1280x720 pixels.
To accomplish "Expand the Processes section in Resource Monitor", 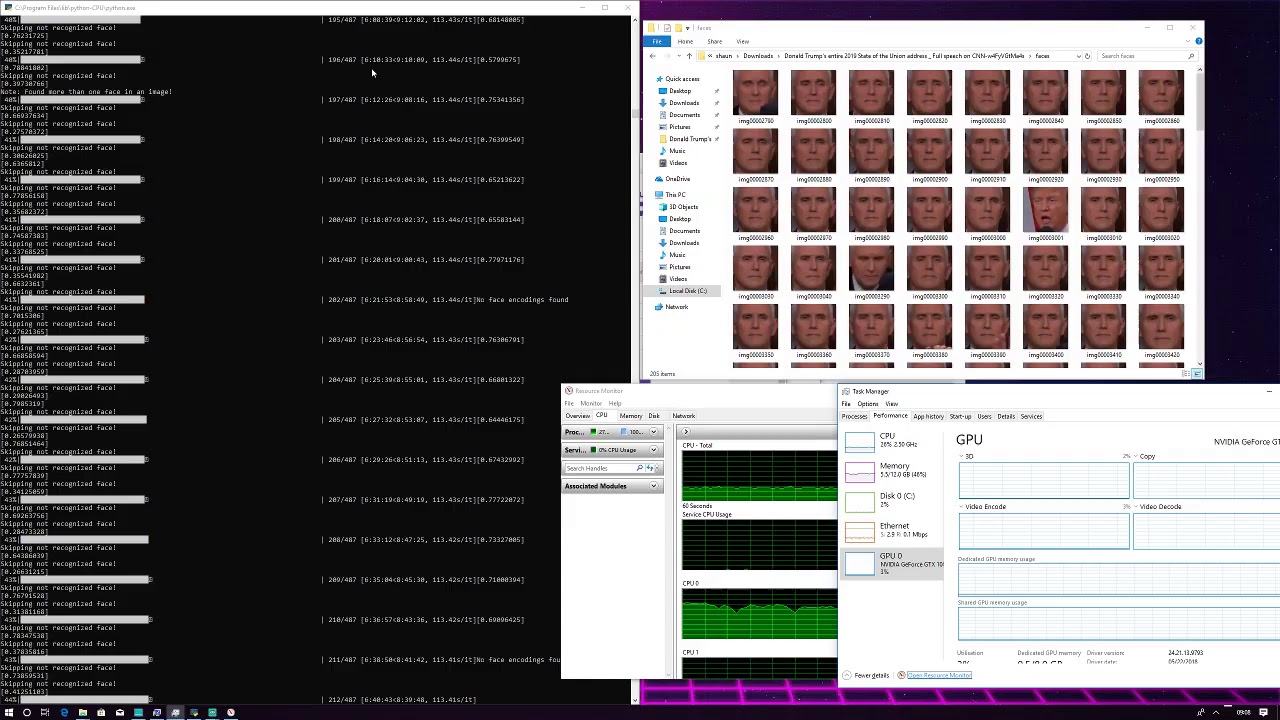I will (x=654, y=432).
